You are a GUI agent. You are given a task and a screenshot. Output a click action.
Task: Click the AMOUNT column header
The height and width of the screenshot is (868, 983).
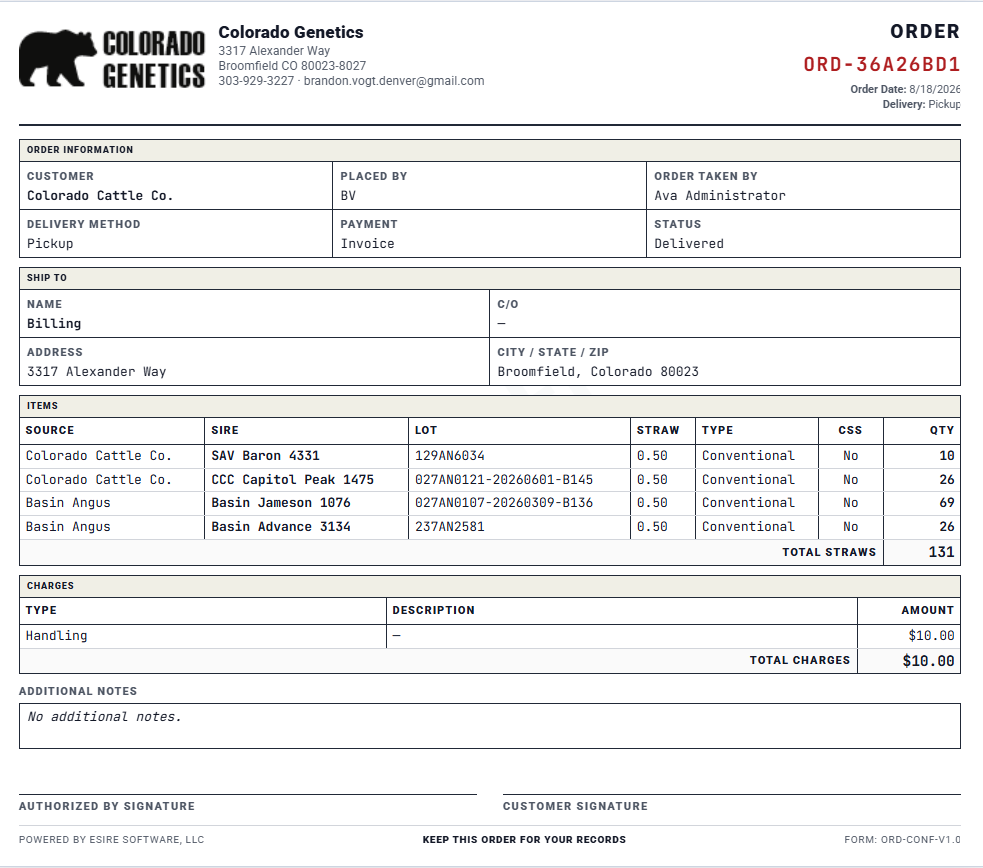(928, 610)
